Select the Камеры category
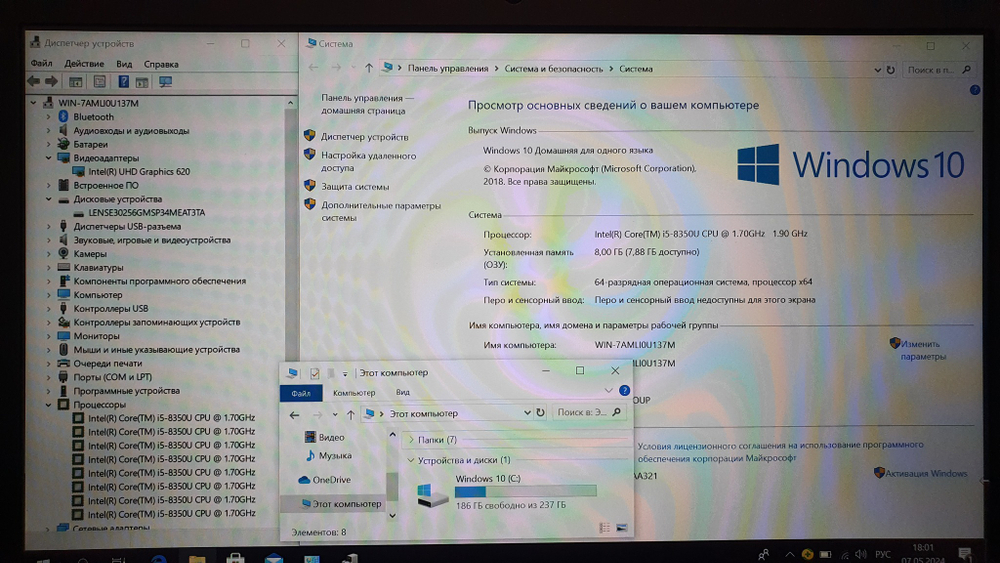 pos(90,254)
